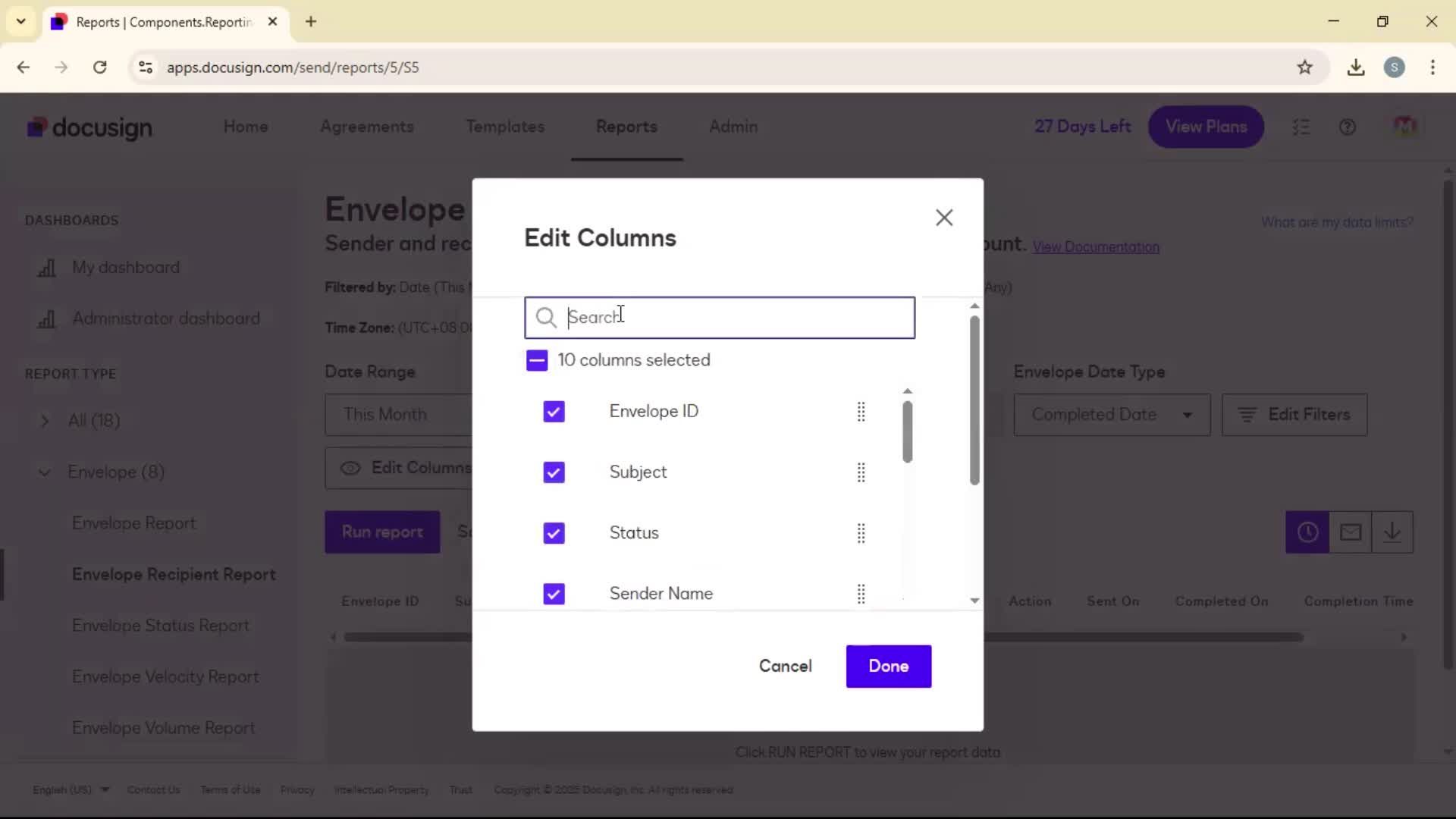
Task: Grab the drag handle for Envelope ID
Action: 861,411
